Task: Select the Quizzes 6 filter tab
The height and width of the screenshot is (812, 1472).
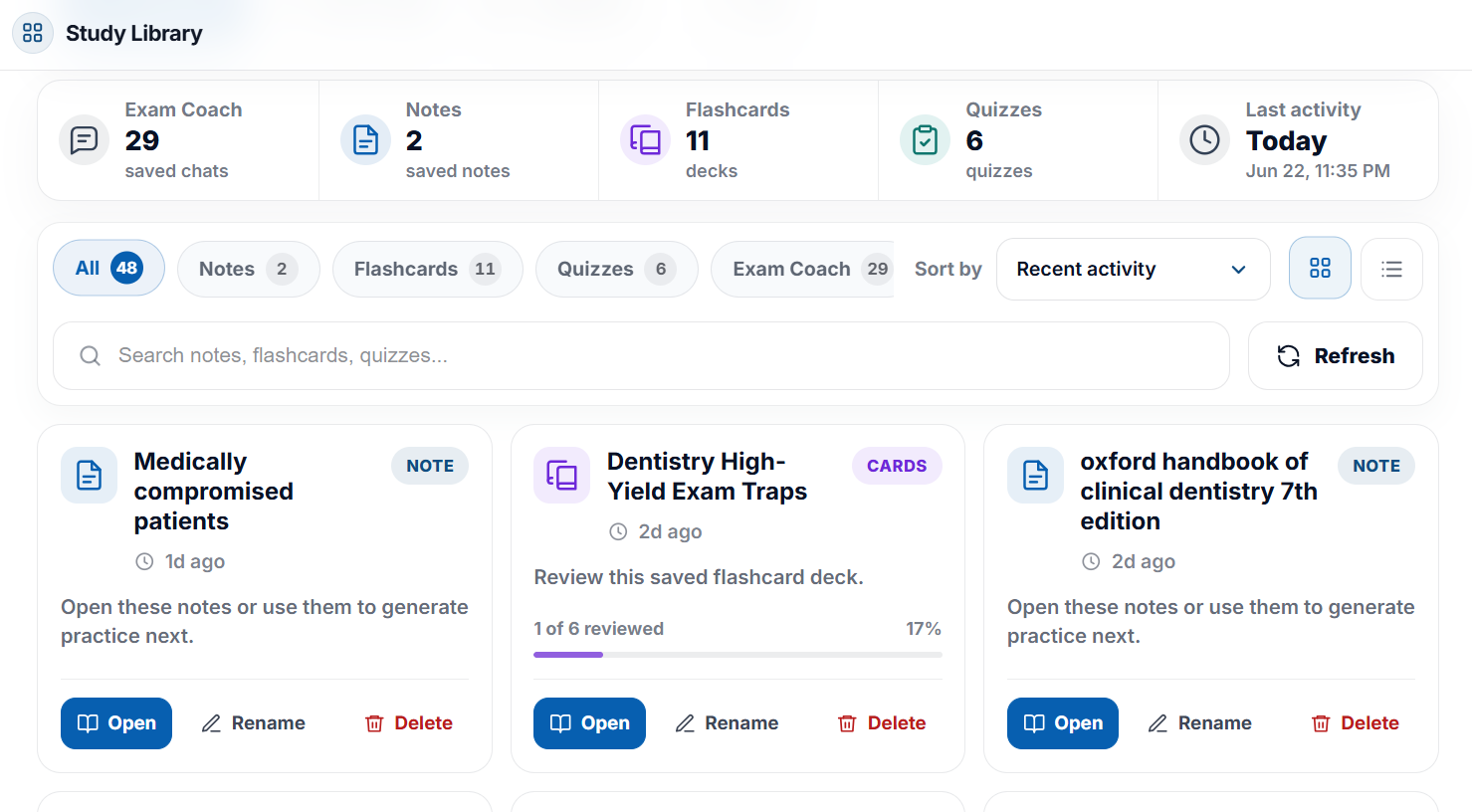Action: [x=617, y=269]
